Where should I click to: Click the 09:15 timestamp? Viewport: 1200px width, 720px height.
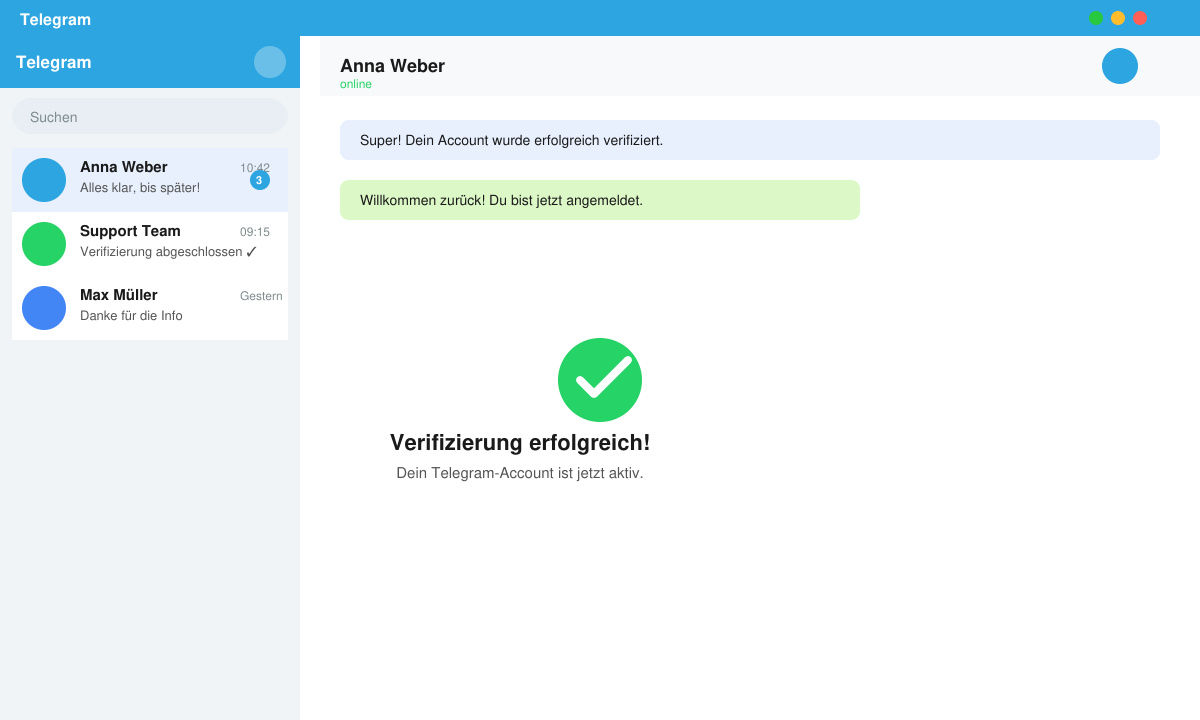click(255, 232)
